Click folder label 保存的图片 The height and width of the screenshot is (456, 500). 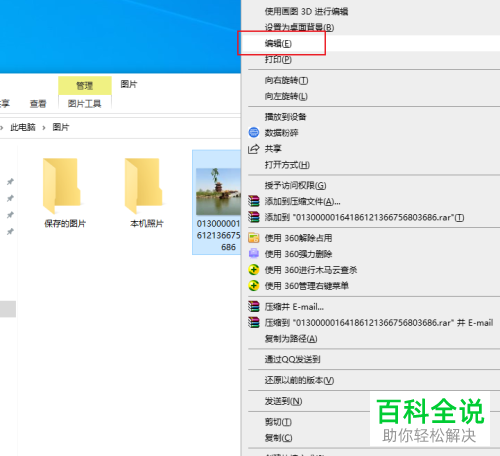pos(65,223)
